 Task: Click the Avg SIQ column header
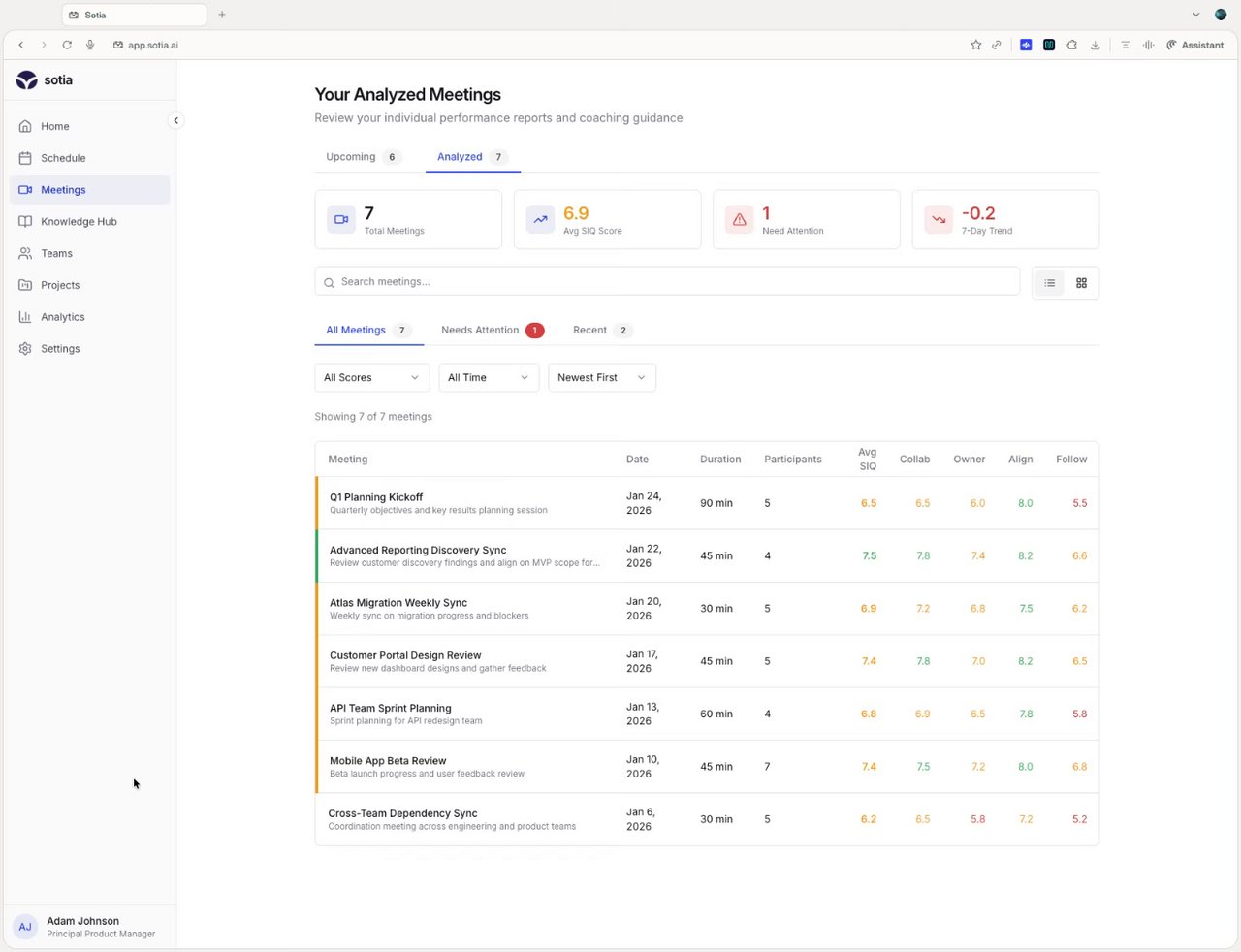(x=868, y=460)
